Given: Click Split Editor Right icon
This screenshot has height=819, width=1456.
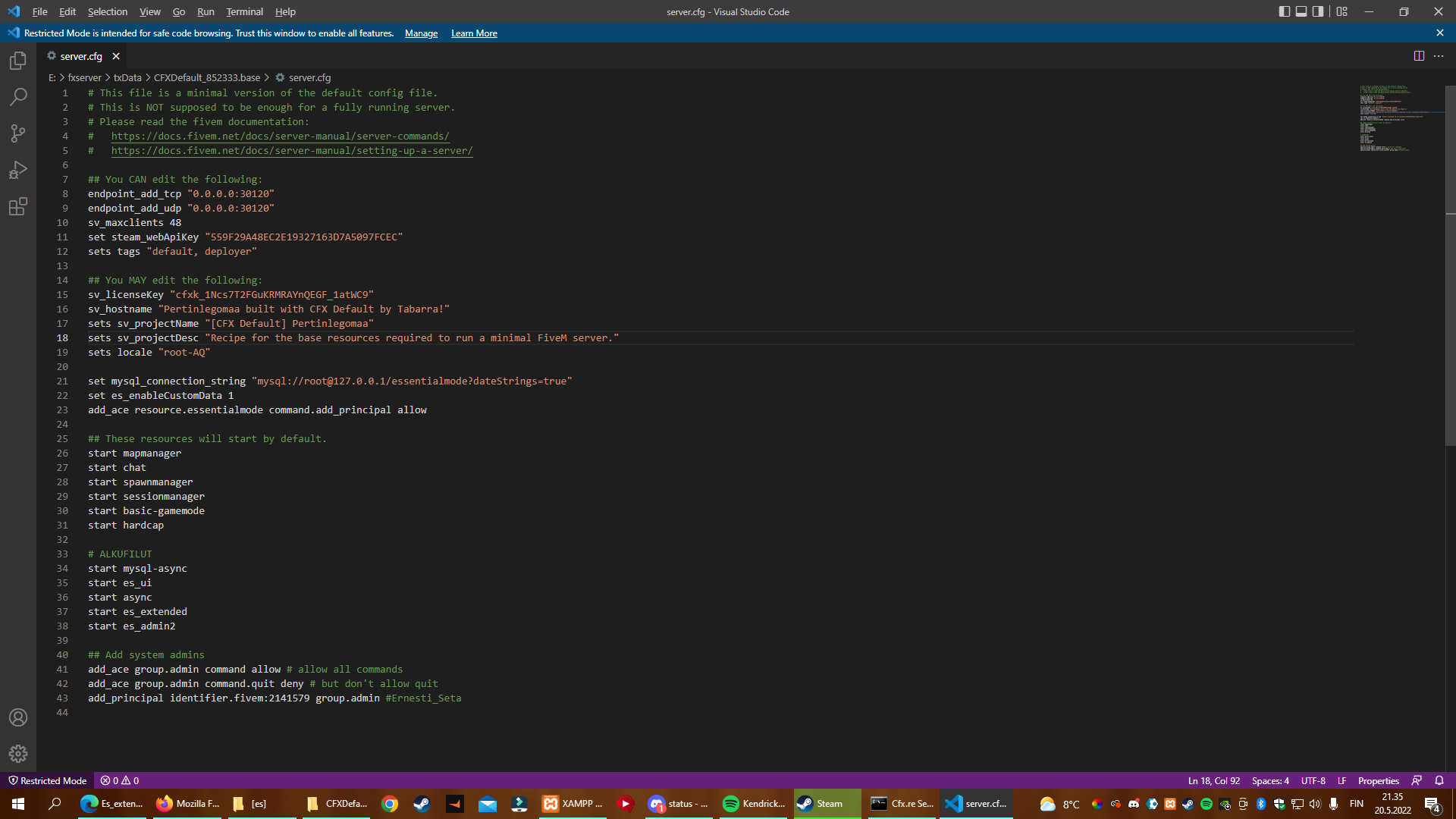Looking at the screenshot, I should tap(1419, 56).
